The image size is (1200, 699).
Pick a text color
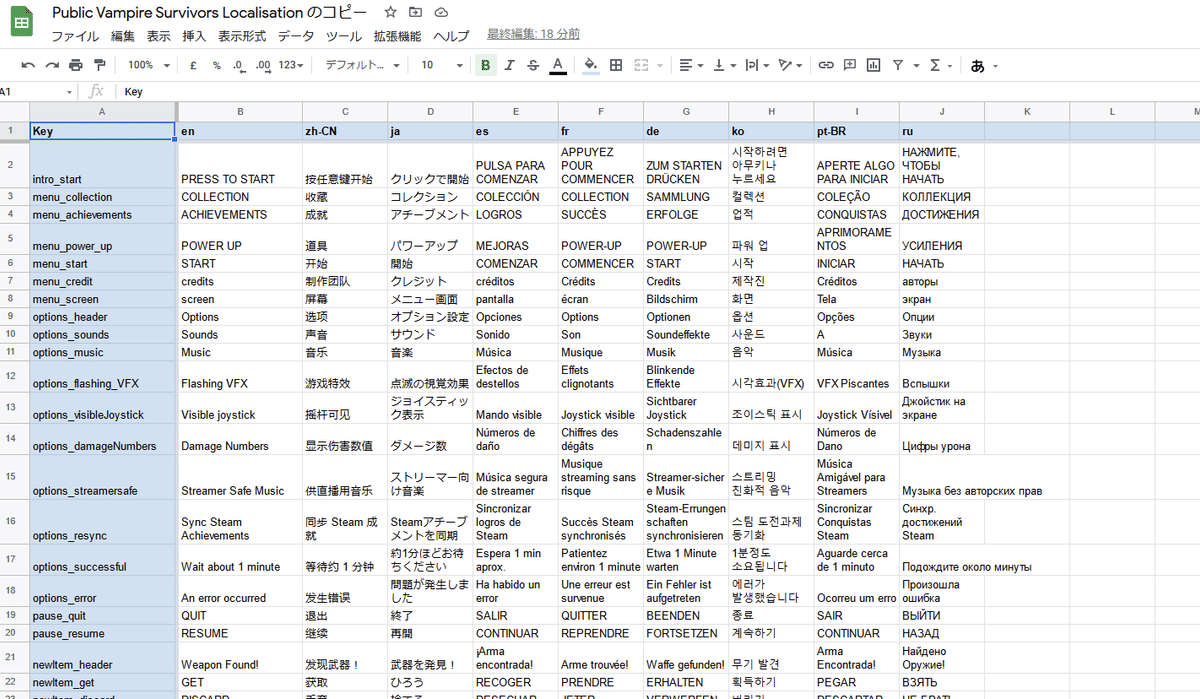[558, 65]
